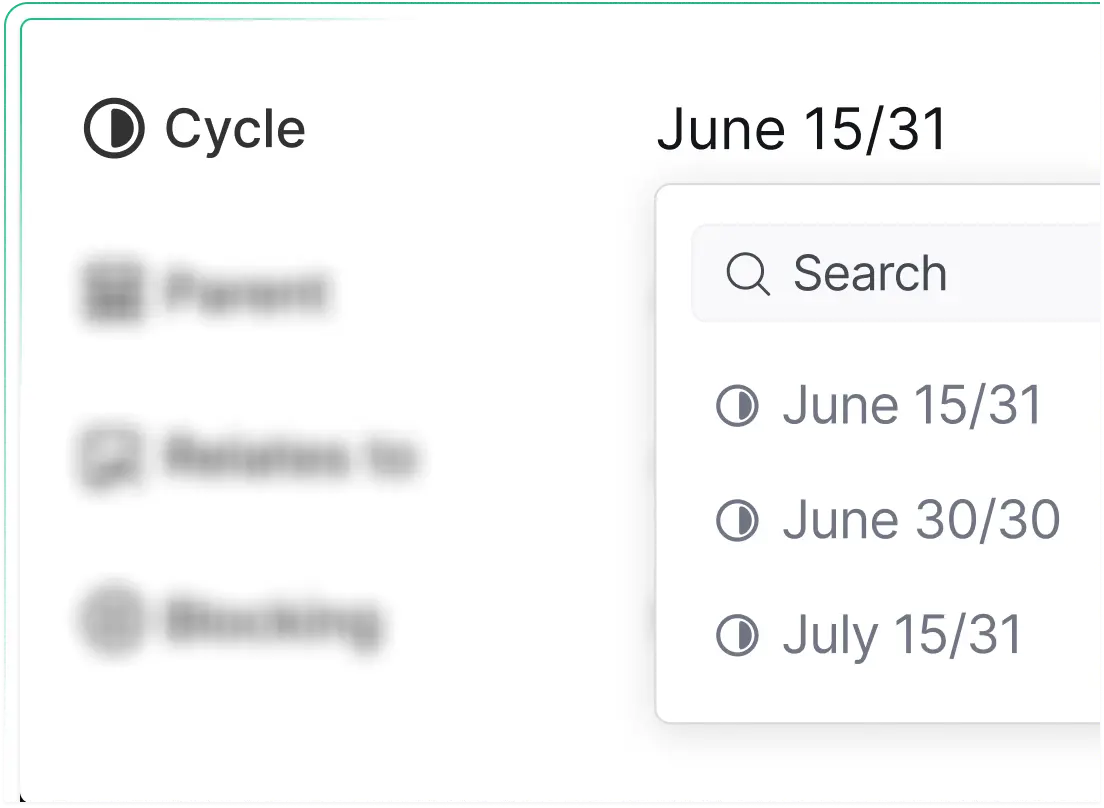Image resolution: width=1104 pixels, height=808 pixels.
Task: Click the Search placeholder text
Action: click(x=868, y=272)
